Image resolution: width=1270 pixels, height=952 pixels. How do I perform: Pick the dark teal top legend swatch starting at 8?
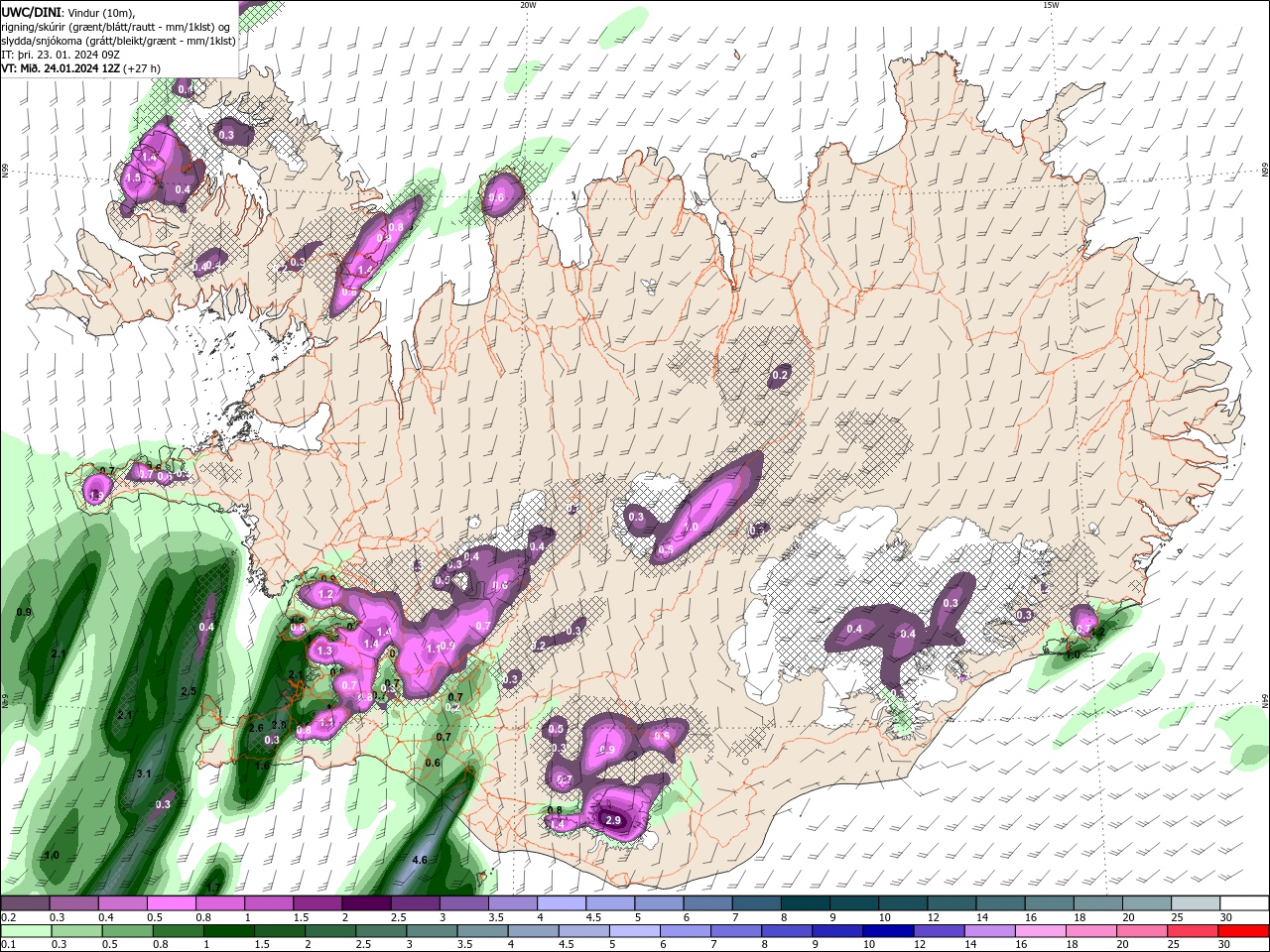pyautogui.click(x=805, y=903)
